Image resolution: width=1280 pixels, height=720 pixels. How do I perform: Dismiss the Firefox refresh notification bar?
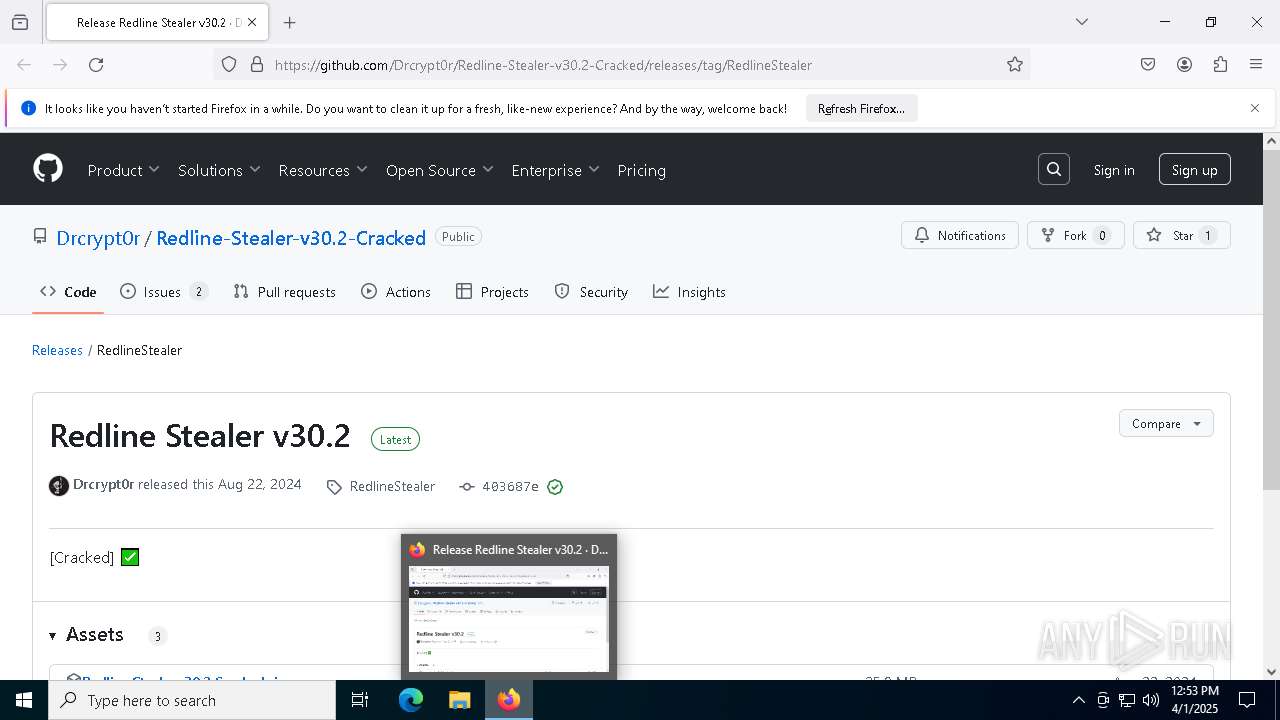pos(1255,108)
